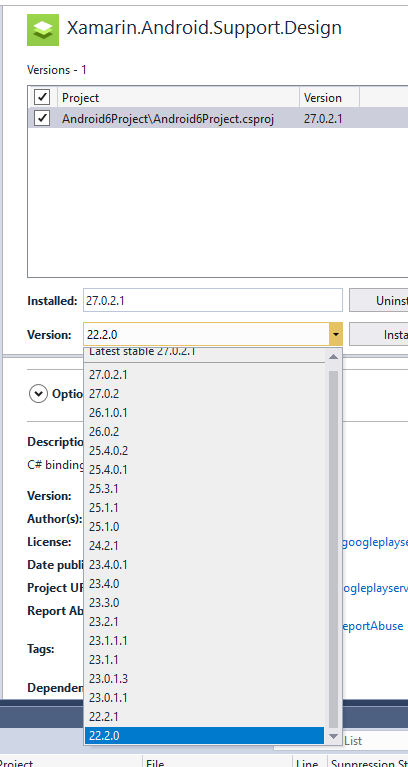Open the reportAbuse link
This screenshot has height=767, width=408.
[x=373, y=626]
